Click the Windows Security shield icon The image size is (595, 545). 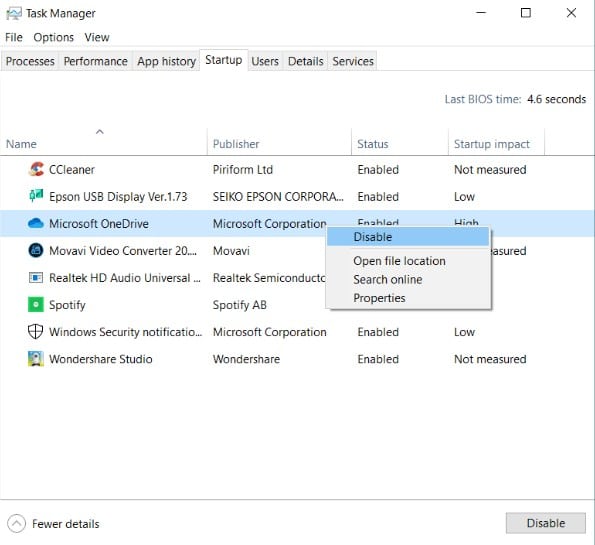[36, 332]
